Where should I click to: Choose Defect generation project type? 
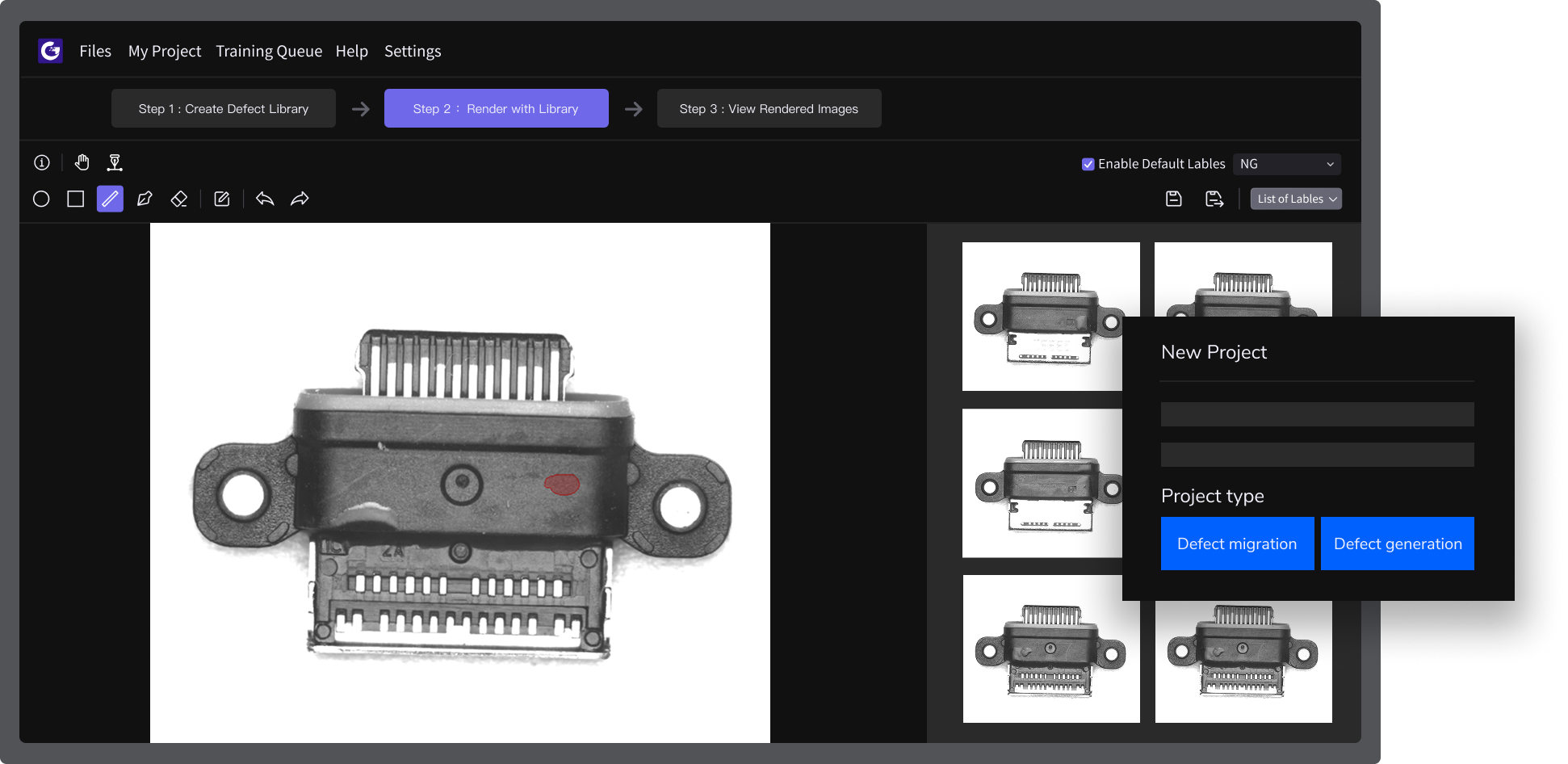coord(1397,544)
